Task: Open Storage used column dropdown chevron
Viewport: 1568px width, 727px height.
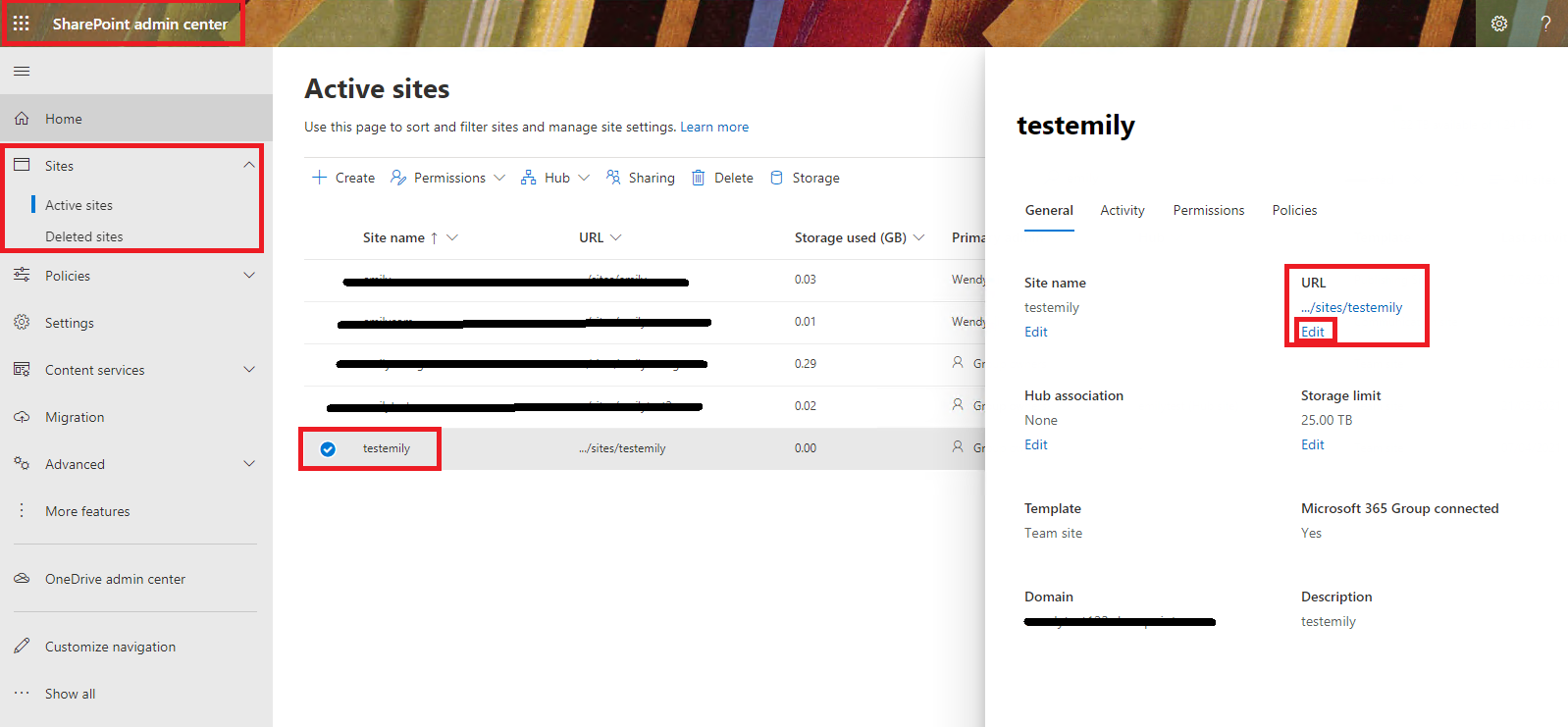Action: pos(919,237)
